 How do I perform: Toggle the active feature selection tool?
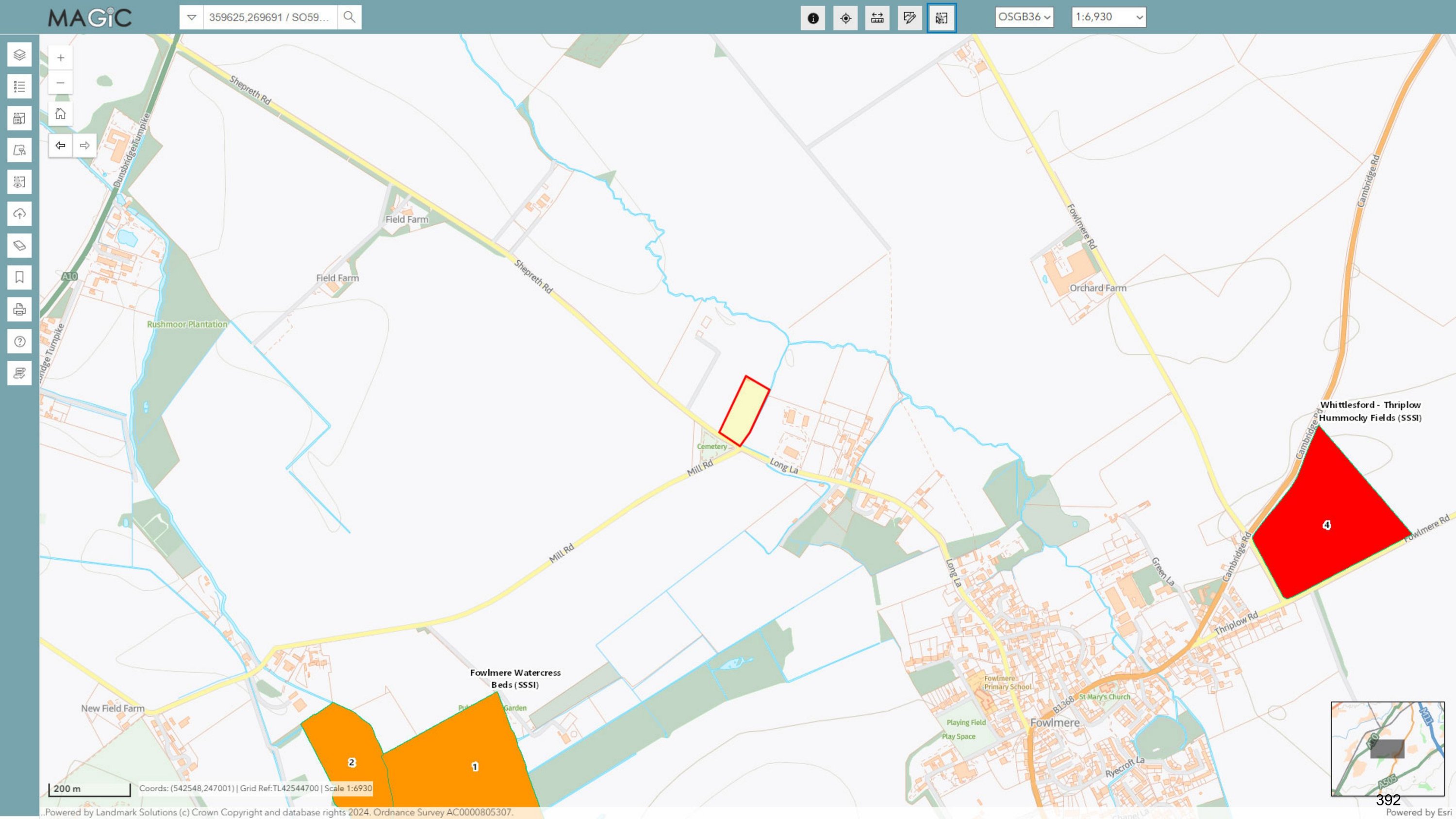[942, 18]
